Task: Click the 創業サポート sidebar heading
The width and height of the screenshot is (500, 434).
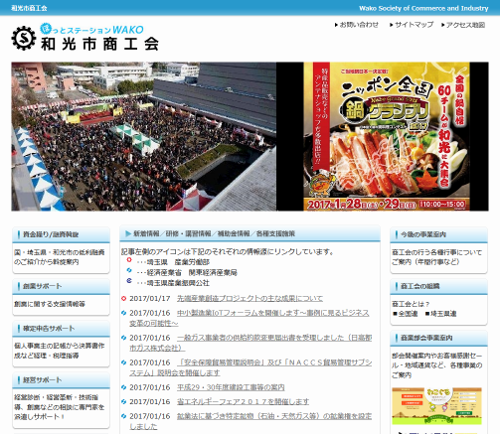Action: click(42, 286)
